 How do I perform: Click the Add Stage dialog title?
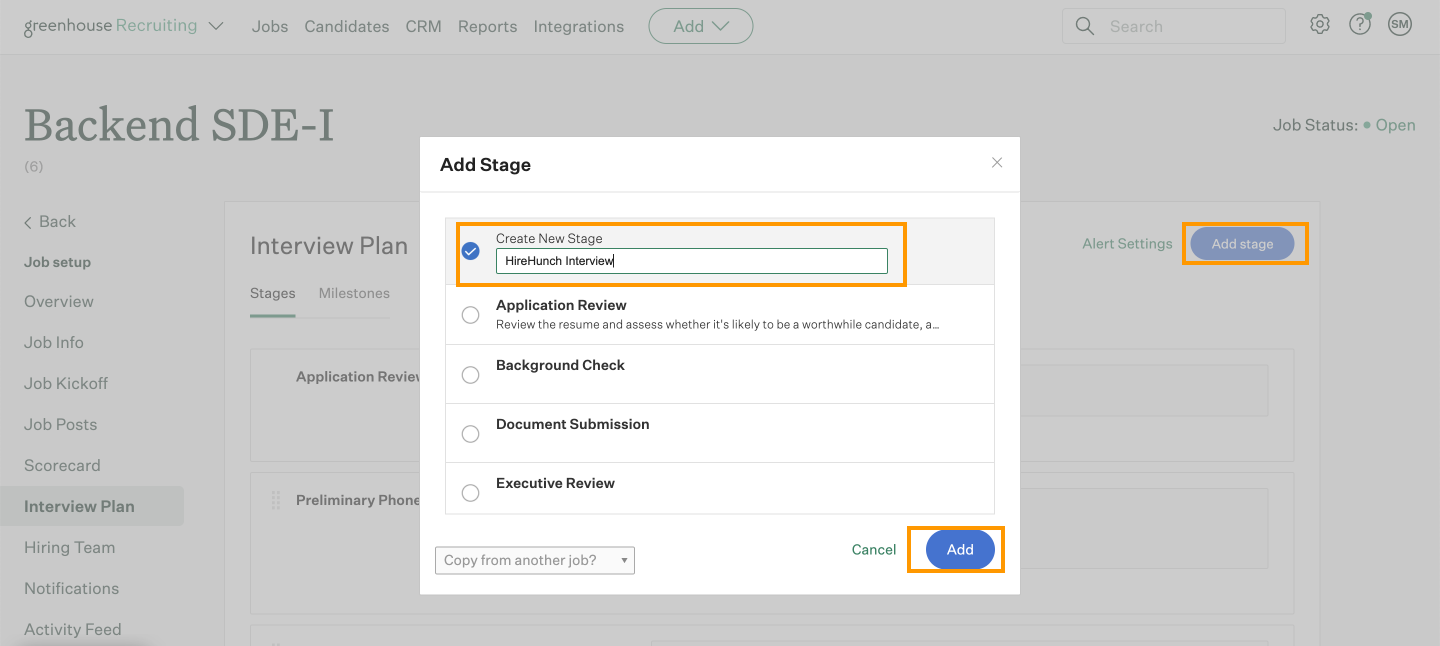[485, 165]
